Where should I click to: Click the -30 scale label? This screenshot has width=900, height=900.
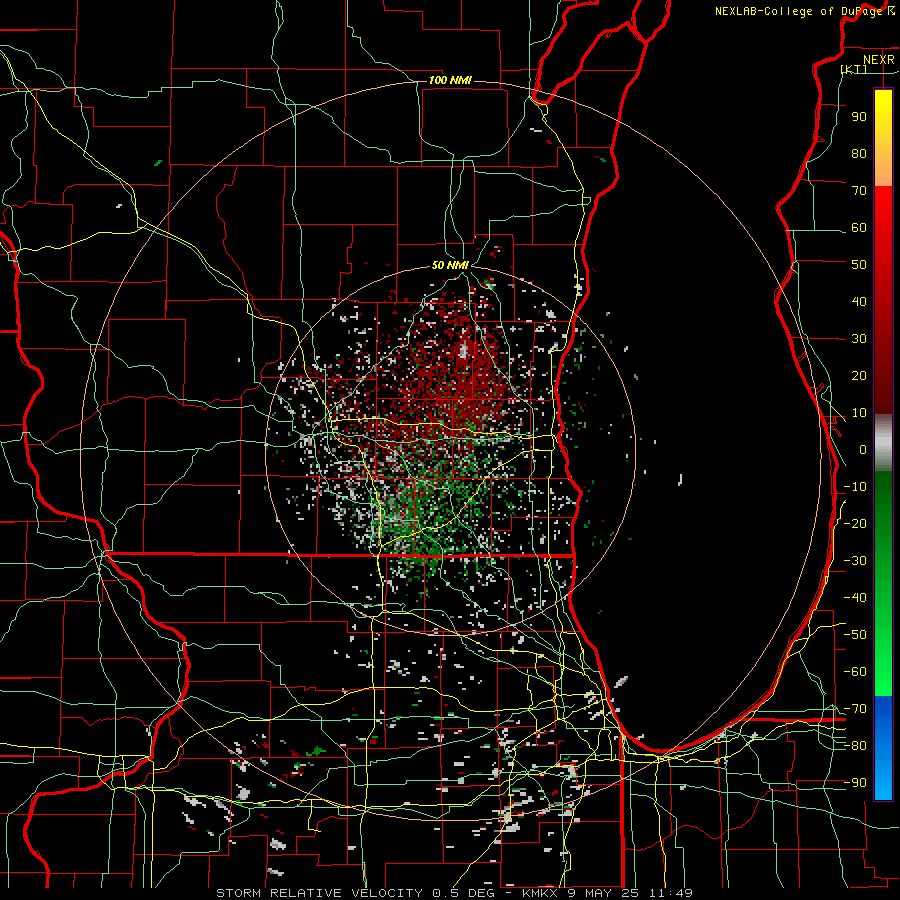click(855, 561)
